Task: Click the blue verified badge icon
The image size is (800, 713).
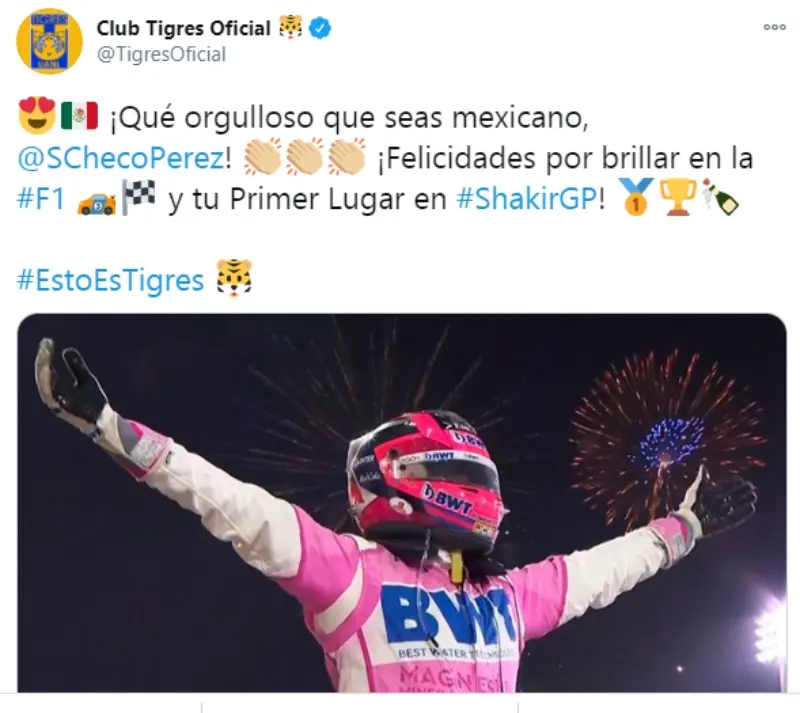Action: (x=320, y=28)
